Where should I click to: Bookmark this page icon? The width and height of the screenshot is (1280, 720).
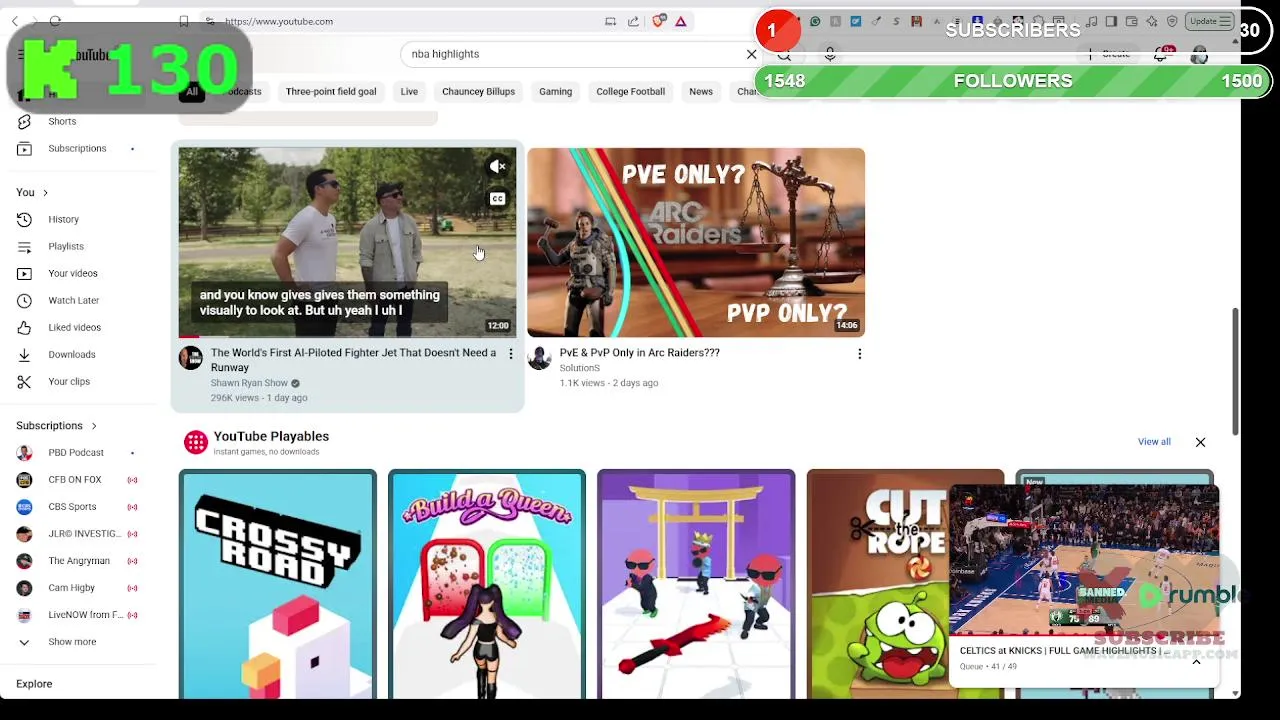184,21
